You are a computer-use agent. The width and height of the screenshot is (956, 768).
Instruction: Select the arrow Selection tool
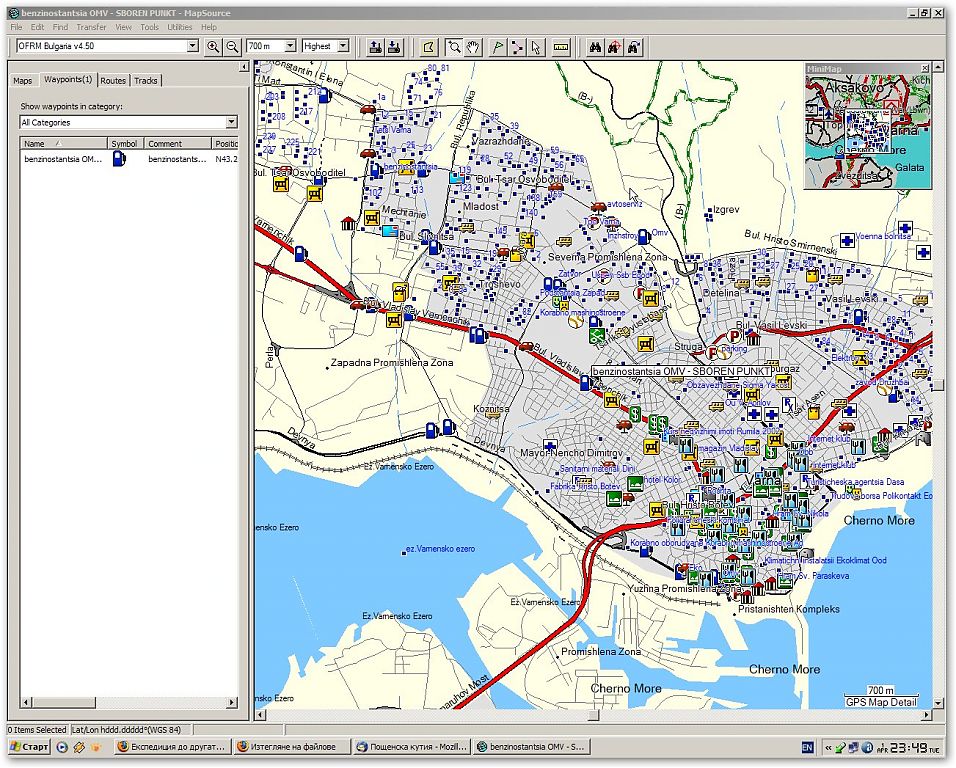point(536,46)
